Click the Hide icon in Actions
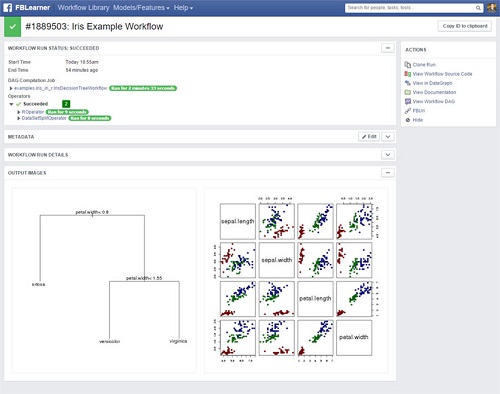Image resolution: width=500 pixels, height=394 pixels. [x=407, y=120]
